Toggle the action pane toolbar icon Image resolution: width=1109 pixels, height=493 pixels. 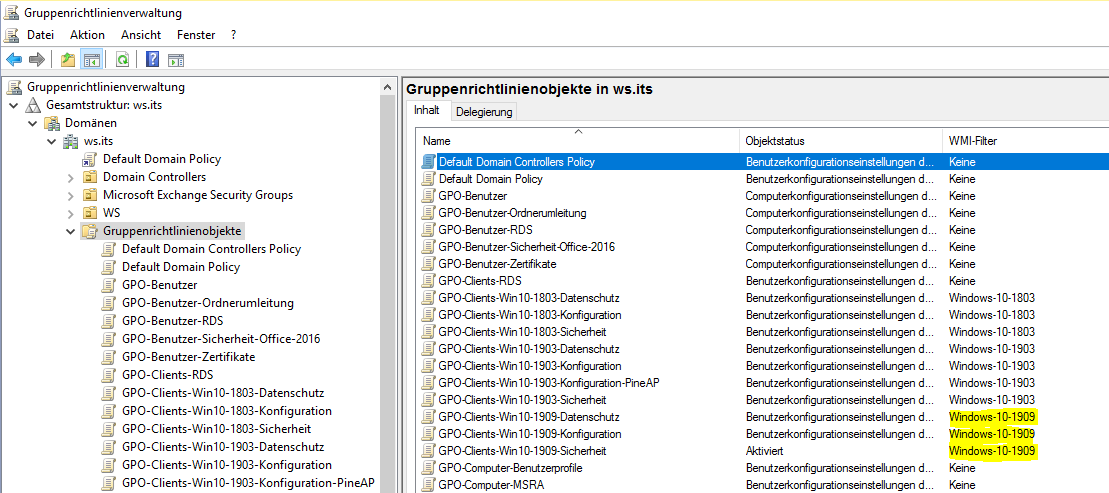click(x=175, y=60)
